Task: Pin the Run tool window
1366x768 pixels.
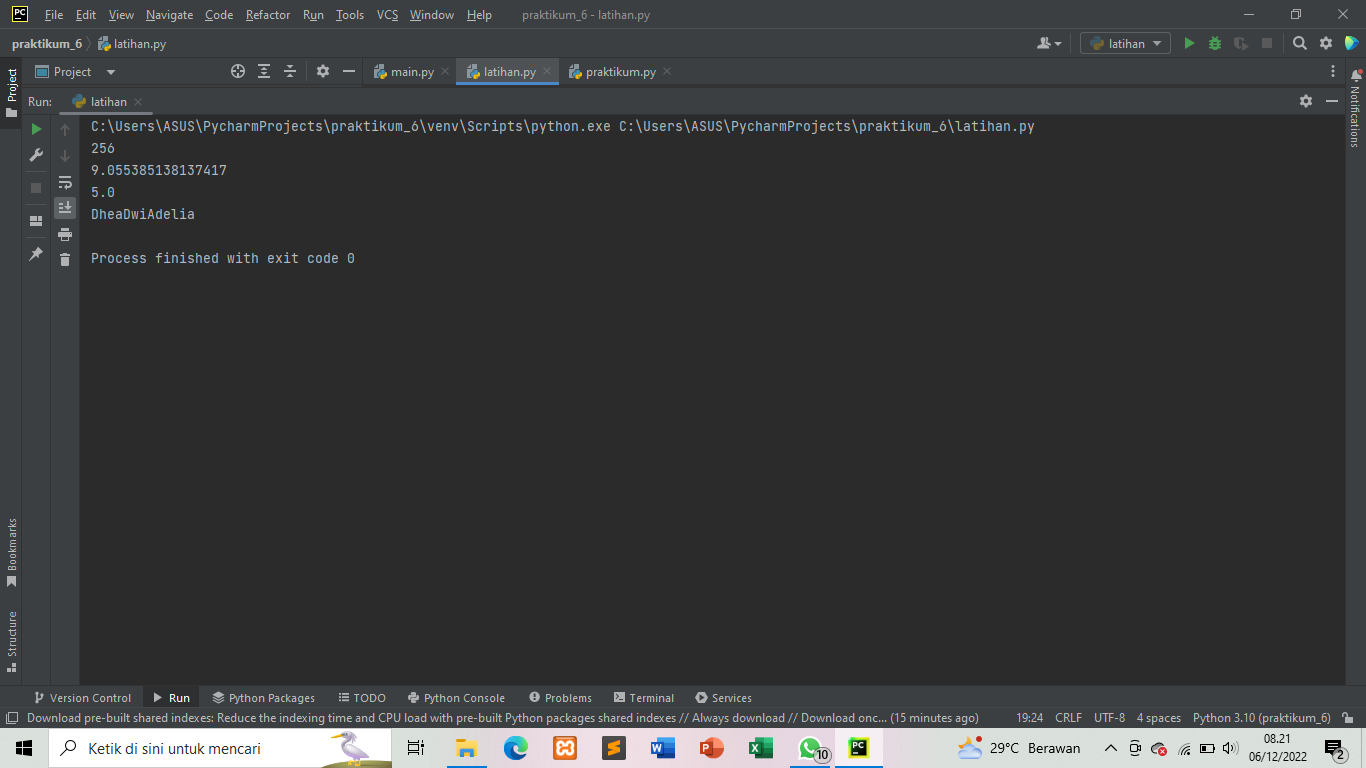Action: point(35,254)
